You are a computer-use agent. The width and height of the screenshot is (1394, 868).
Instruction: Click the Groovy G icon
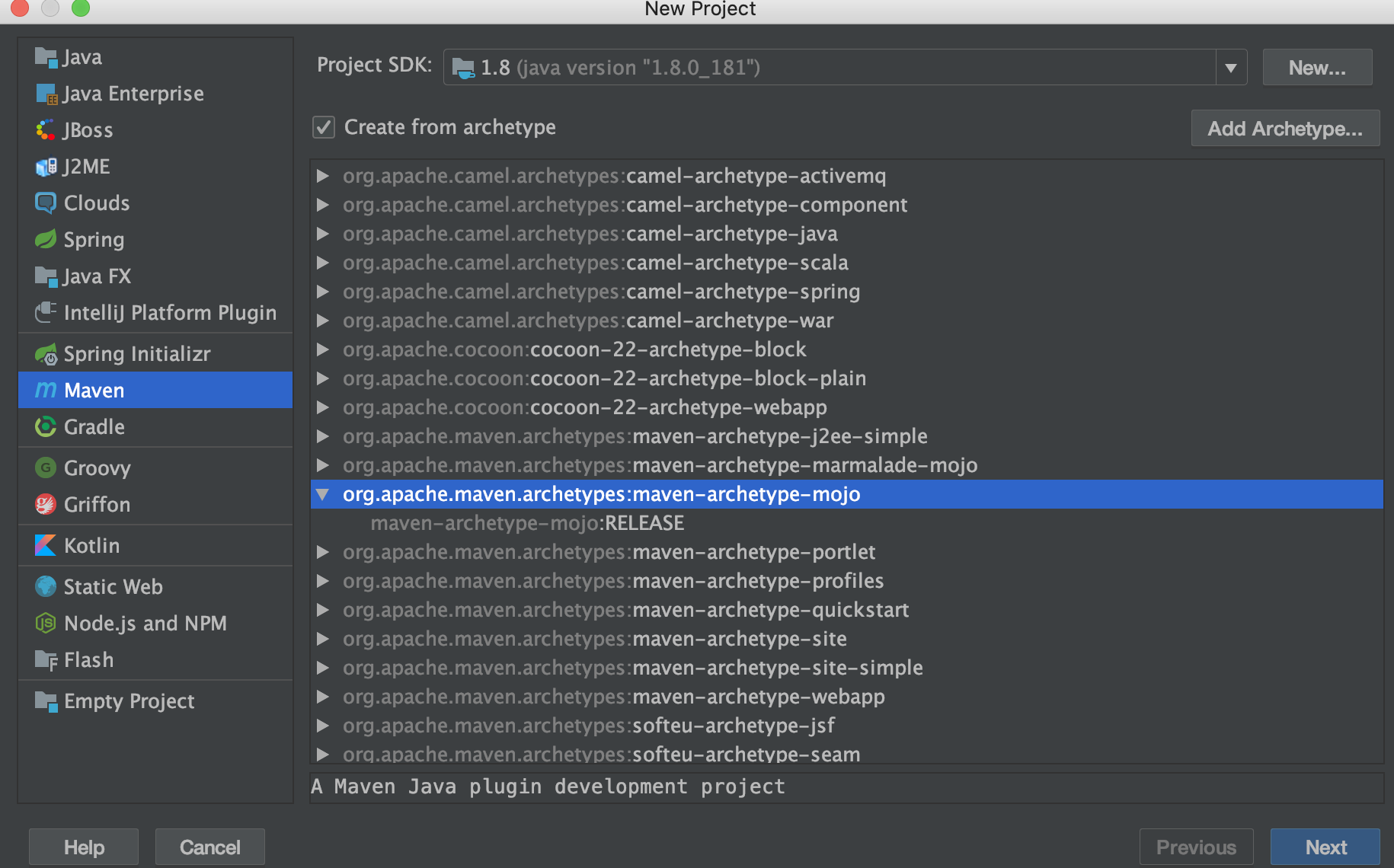(x=46, y=468)
